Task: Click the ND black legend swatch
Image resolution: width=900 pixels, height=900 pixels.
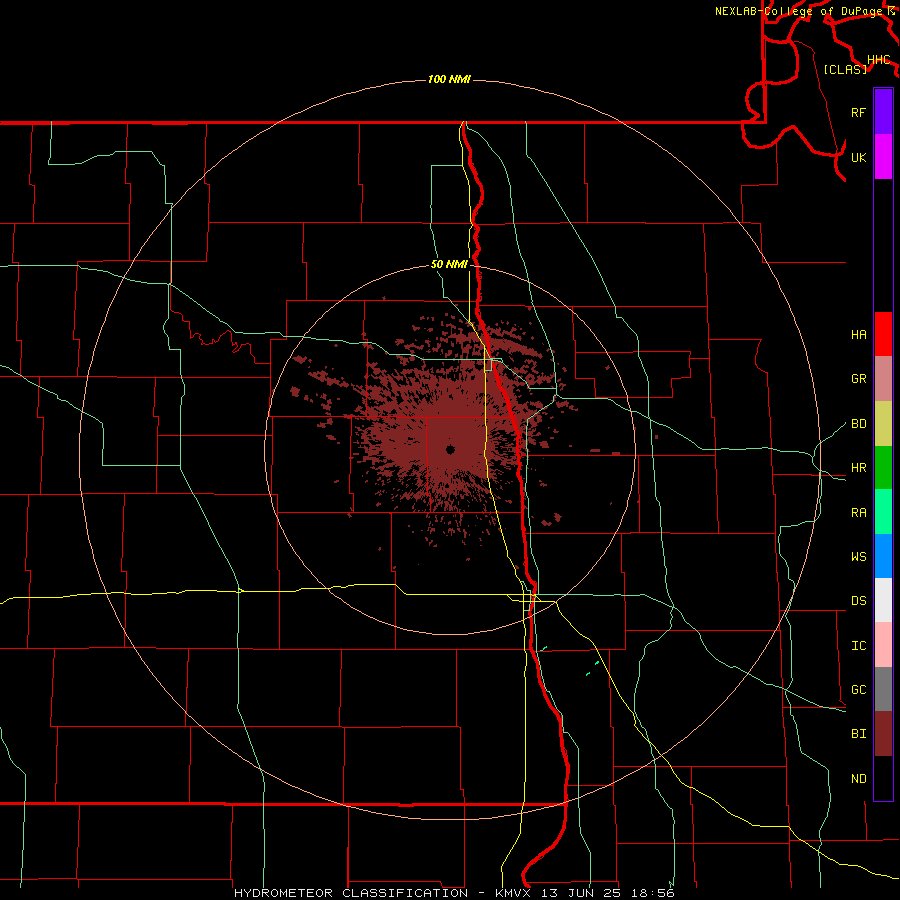Action: [x=883, y=778]
